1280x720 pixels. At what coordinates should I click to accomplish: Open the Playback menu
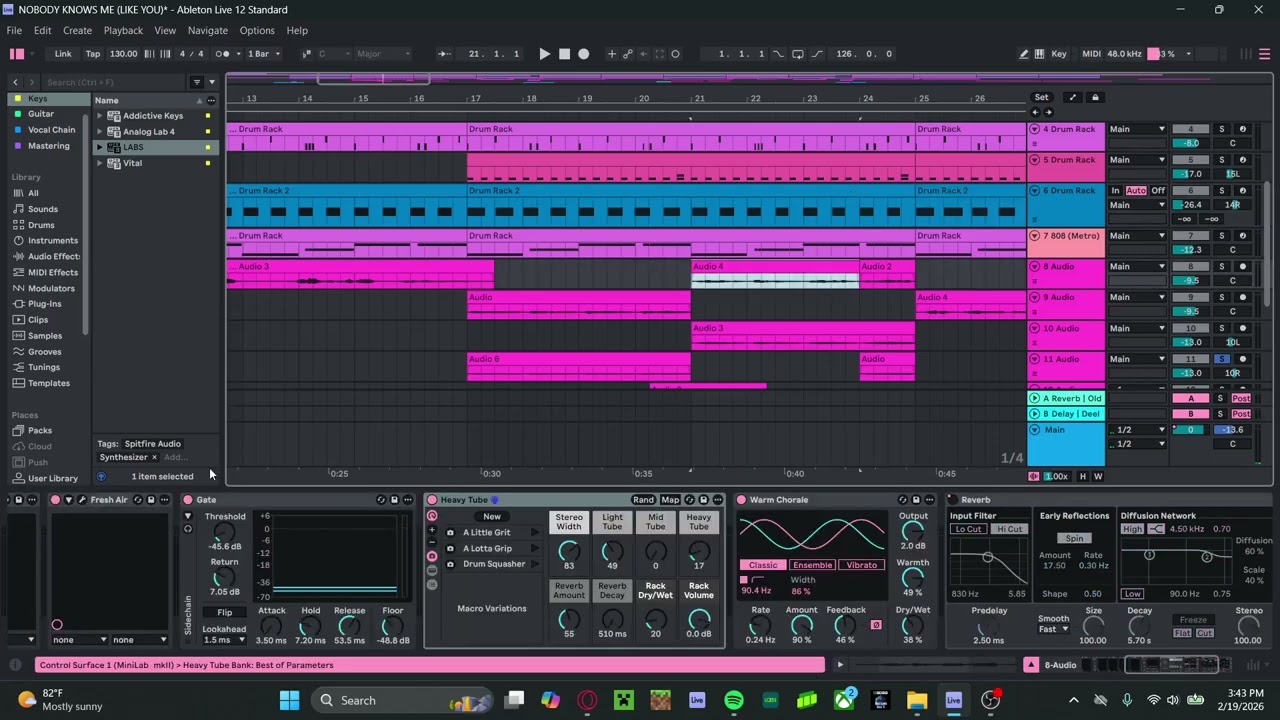(x=123, y=31)
